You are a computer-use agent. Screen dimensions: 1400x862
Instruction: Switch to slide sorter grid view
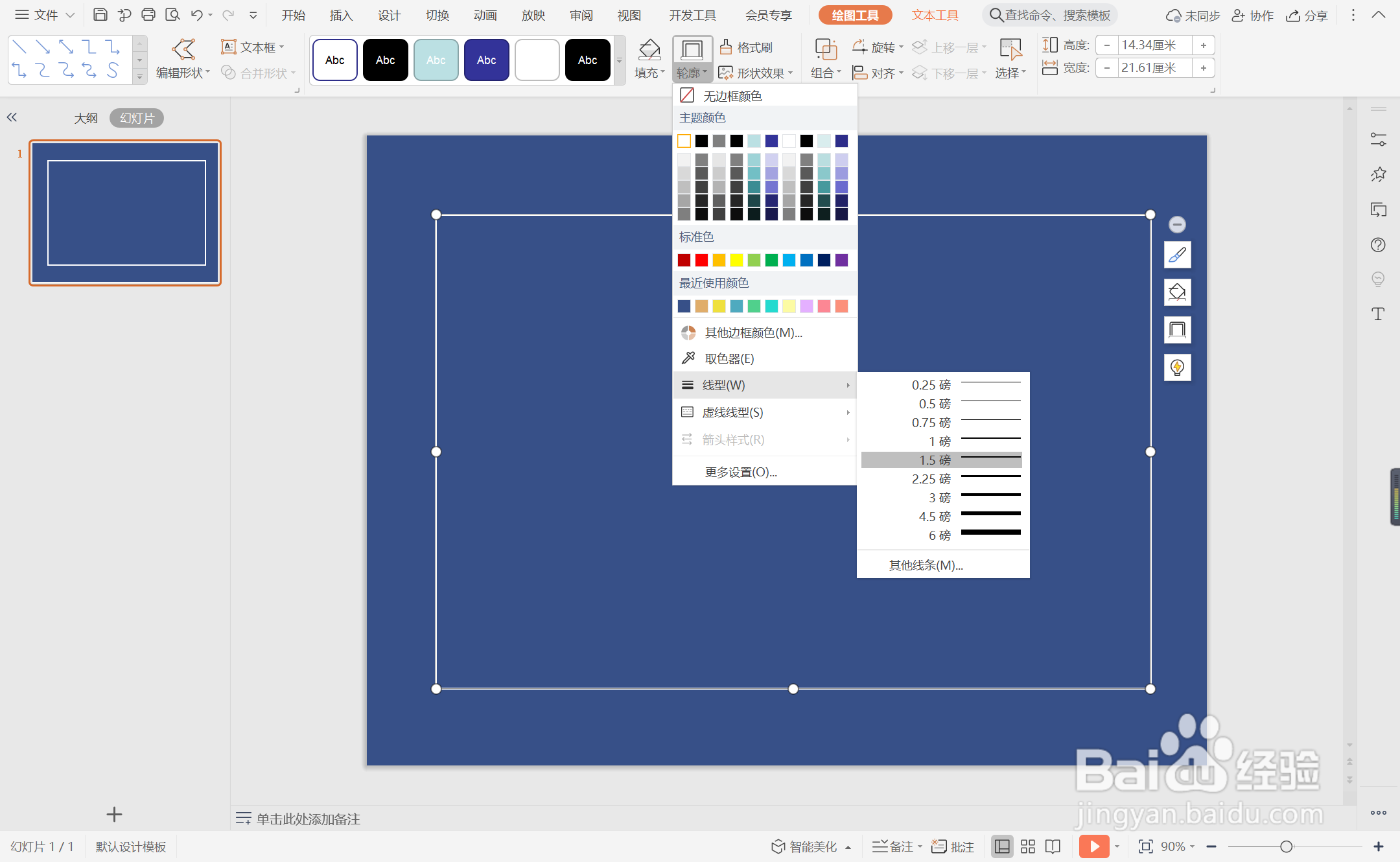[1028, 846]
